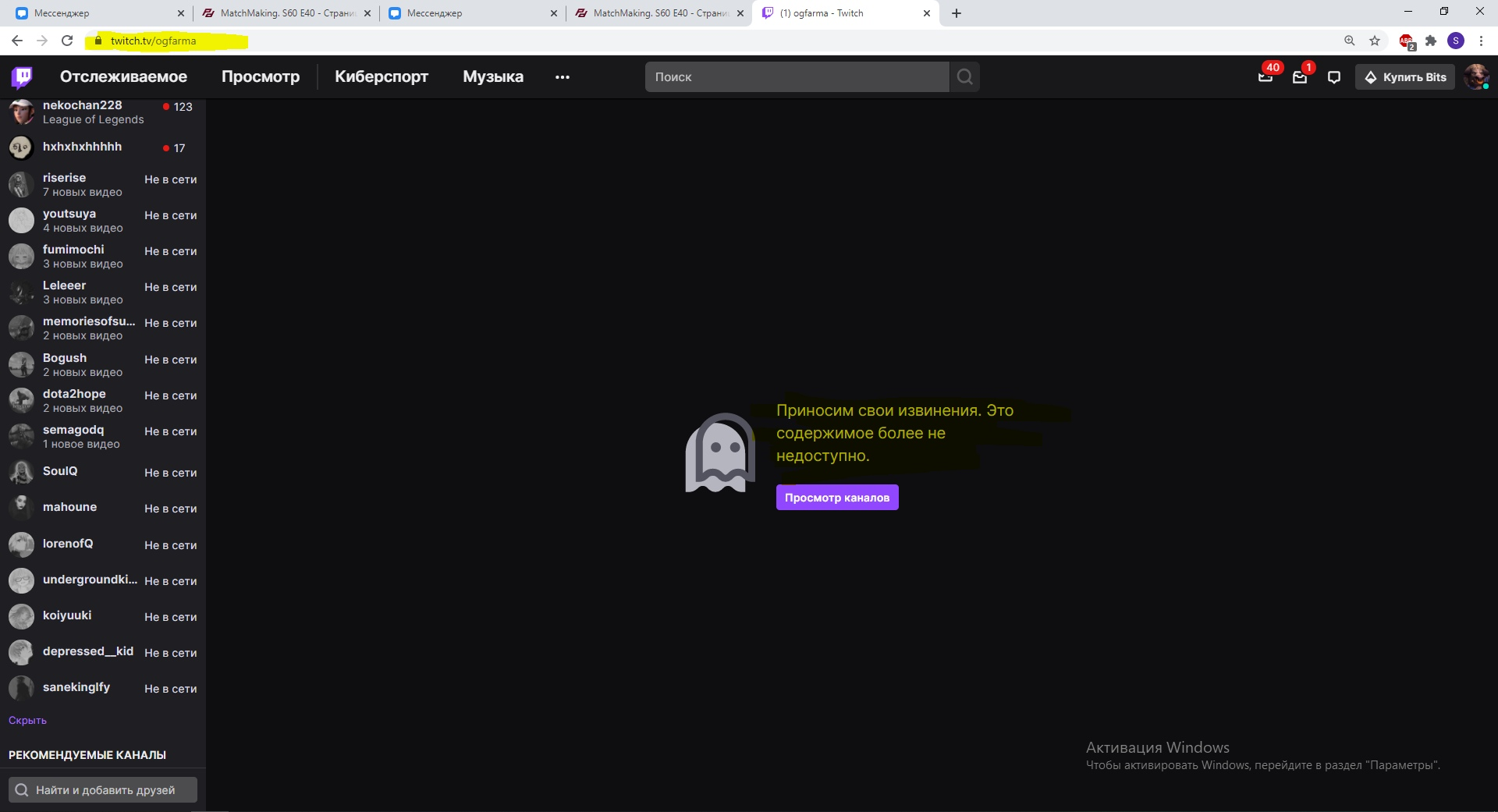Open the ad blocker extension badge
The width and height of the screenshot is (1498, 812).
[x=1406, y=41]
